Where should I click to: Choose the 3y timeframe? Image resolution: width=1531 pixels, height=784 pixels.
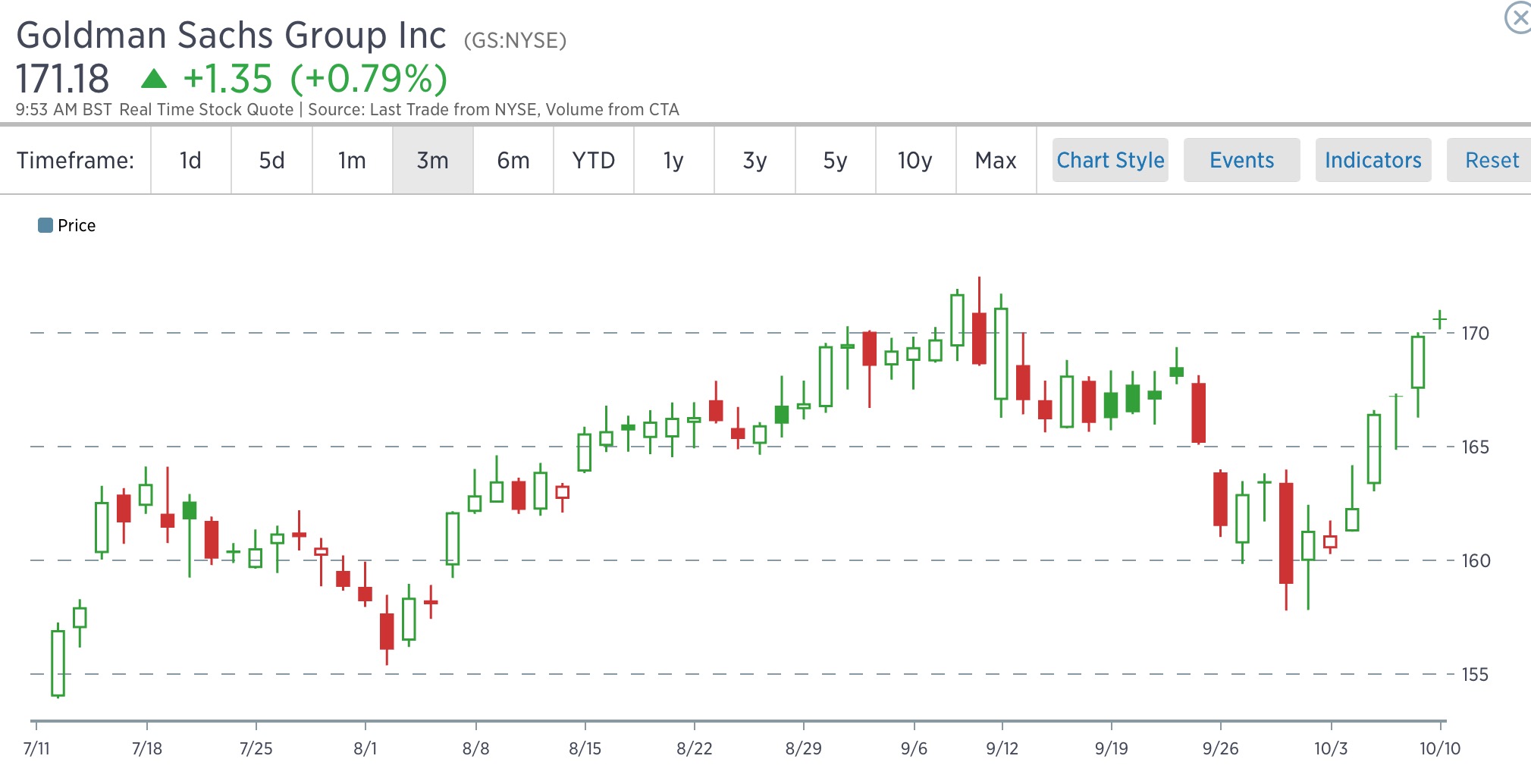755,160
